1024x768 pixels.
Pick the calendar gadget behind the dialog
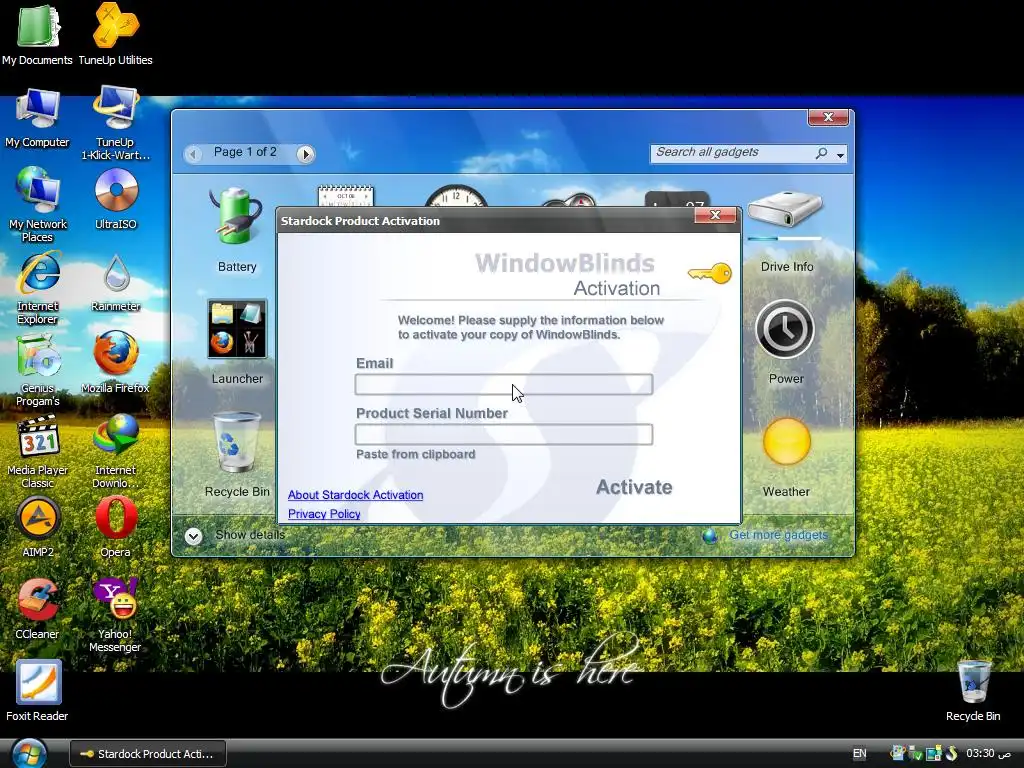345,196
